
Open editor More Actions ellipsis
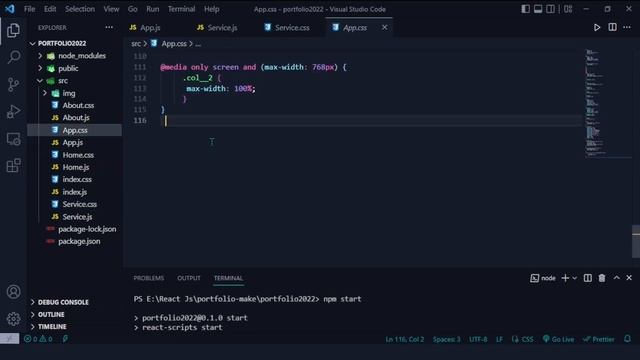coord(627,27)
